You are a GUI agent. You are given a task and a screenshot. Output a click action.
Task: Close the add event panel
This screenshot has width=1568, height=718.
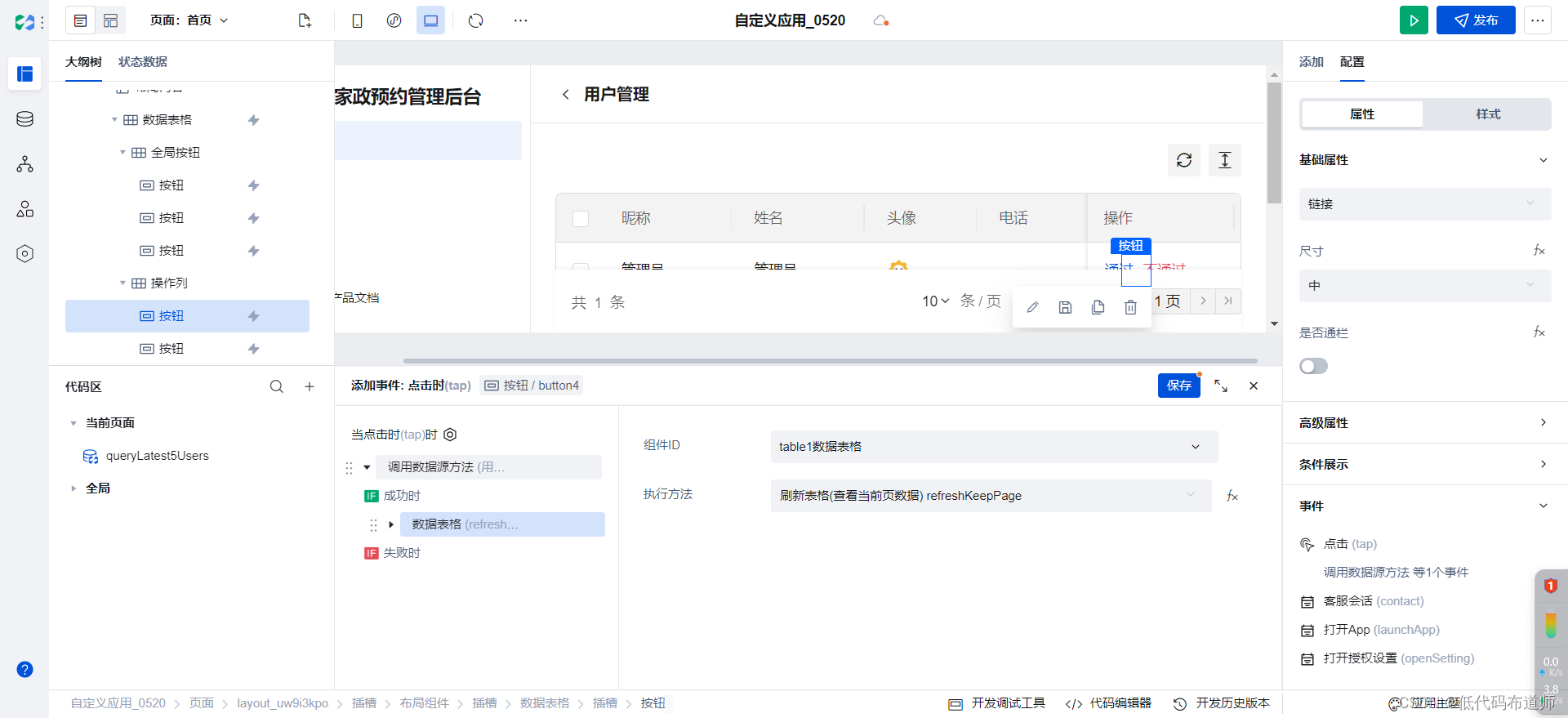point(1254,386)
